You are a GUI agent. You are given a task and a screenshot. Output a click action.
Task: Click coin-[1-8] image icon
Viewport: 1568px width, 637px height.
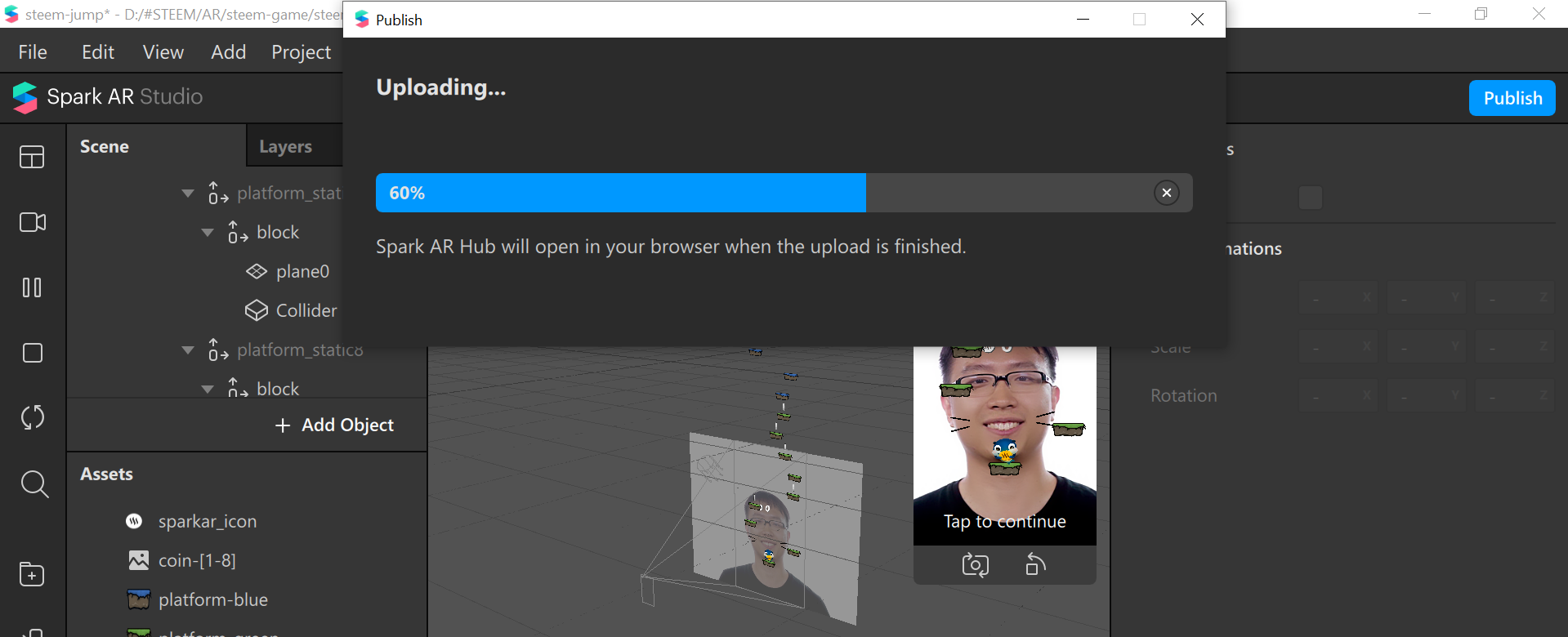click(x=139, y=560)
